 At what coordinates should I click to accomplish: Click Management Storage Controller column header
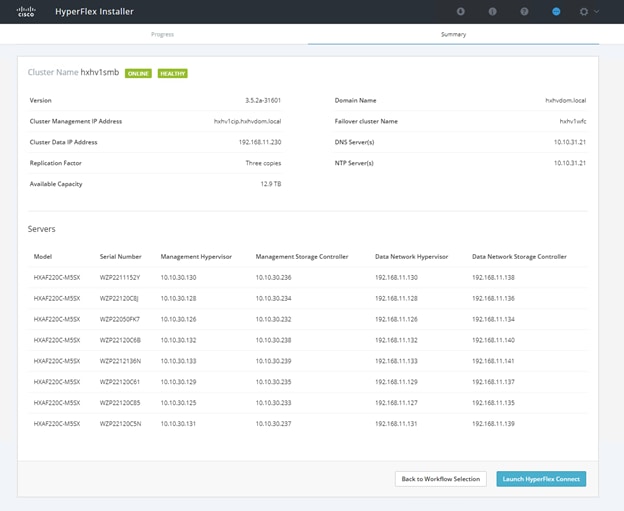[302, 257]
